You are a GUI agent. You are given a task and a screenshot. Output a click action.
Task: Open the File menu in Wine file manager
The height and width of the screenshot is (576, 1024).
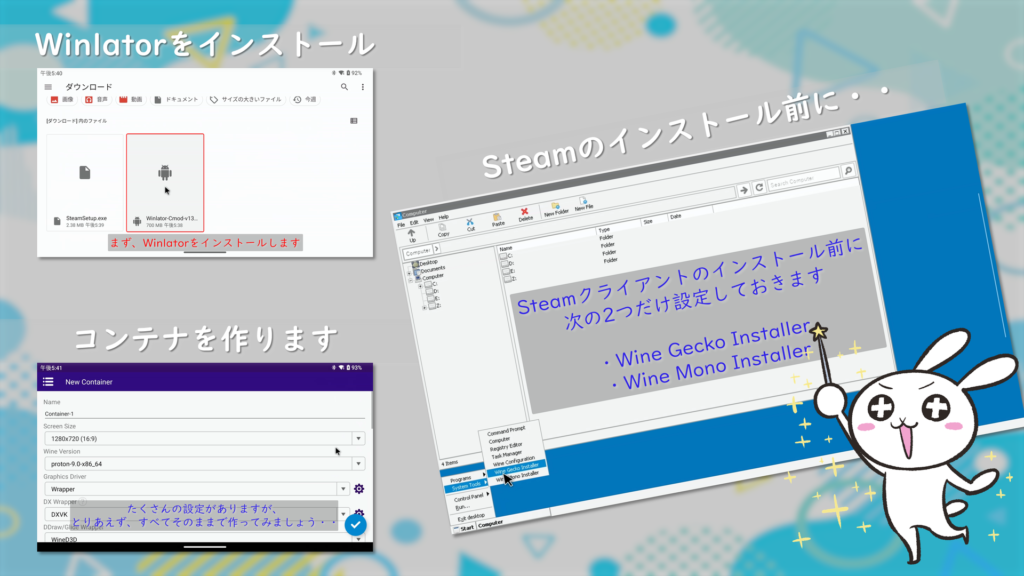coord(402,225)
